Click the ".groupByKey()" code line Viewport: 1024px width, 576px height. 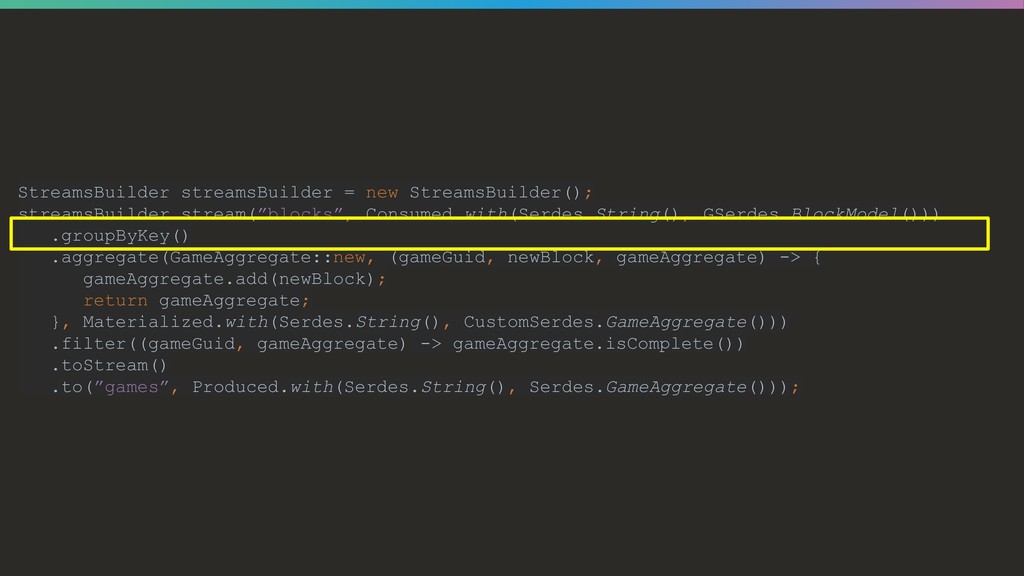(x=120, y=236)
